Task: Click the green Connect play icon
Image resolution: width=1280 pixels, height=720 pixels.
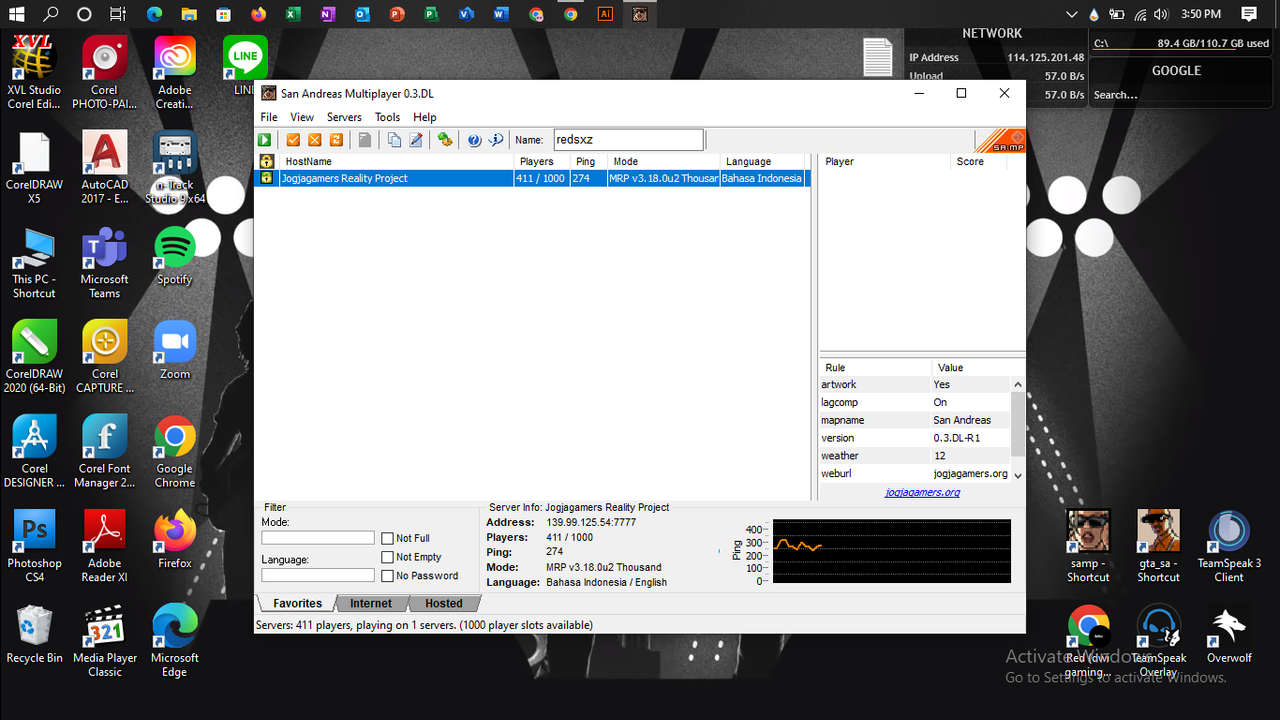Action: pyautogui.click(x=265, y=140)
